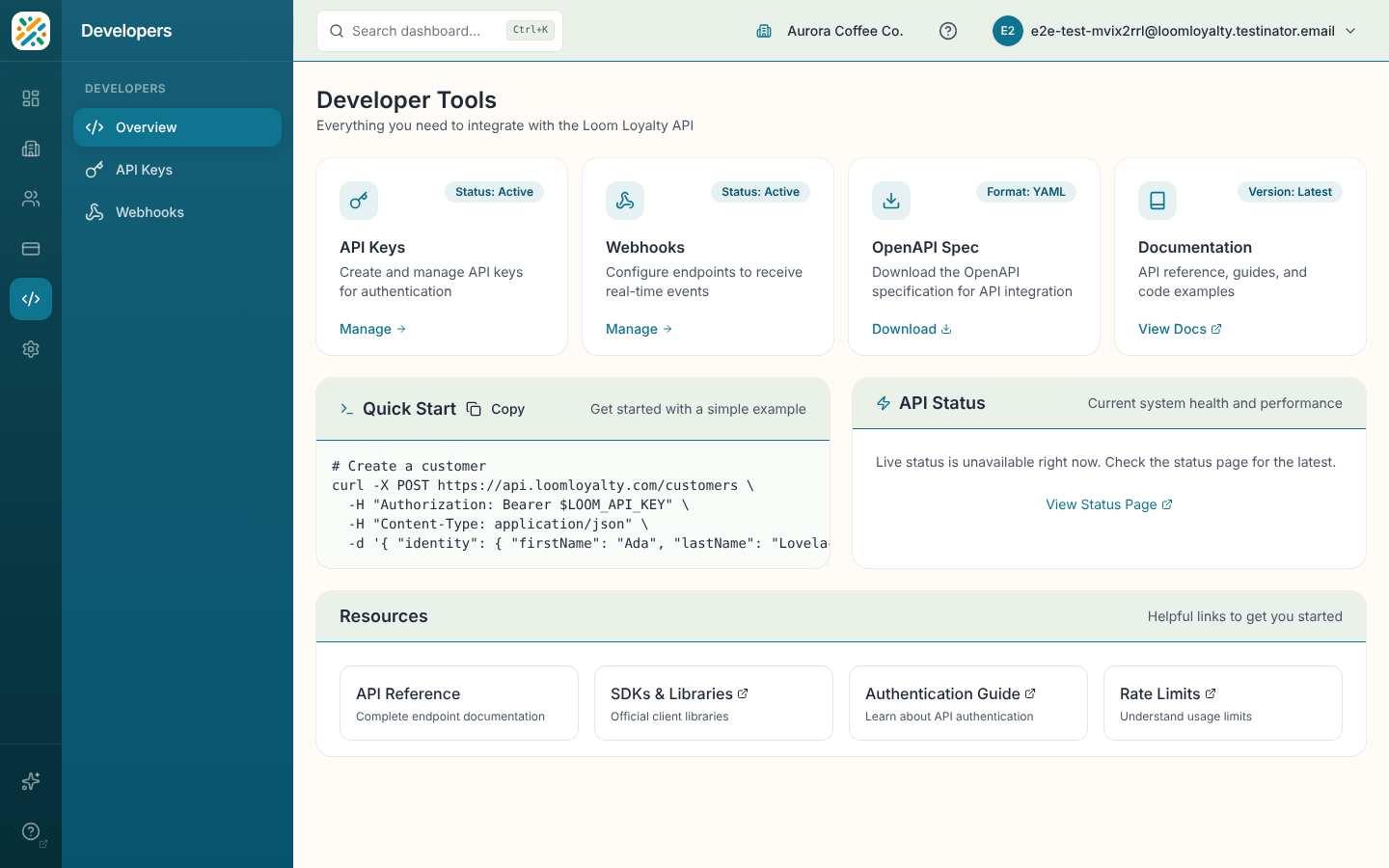Click the Loom Loyalty logo icon
Viewport: 1389px width, 868px height.
(x=31, y=31)
